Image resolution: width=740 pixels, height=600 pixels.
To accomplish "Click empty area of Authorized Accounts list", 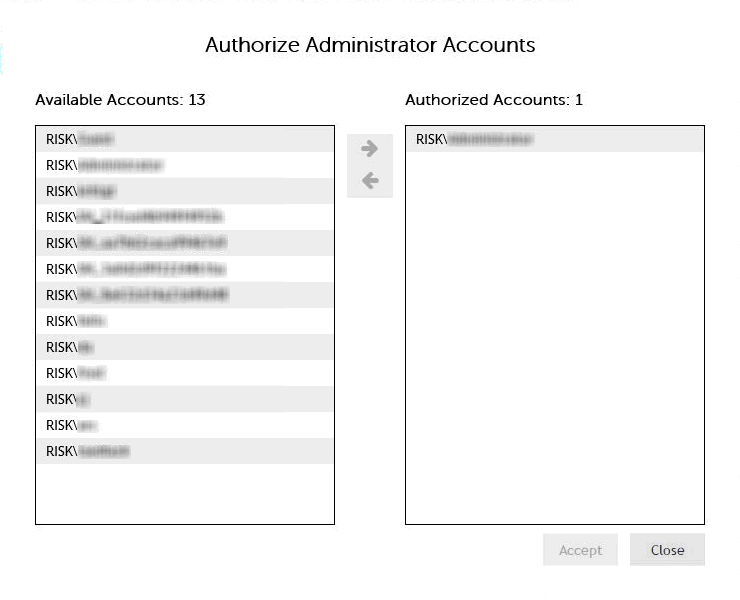I will (554, 340).
